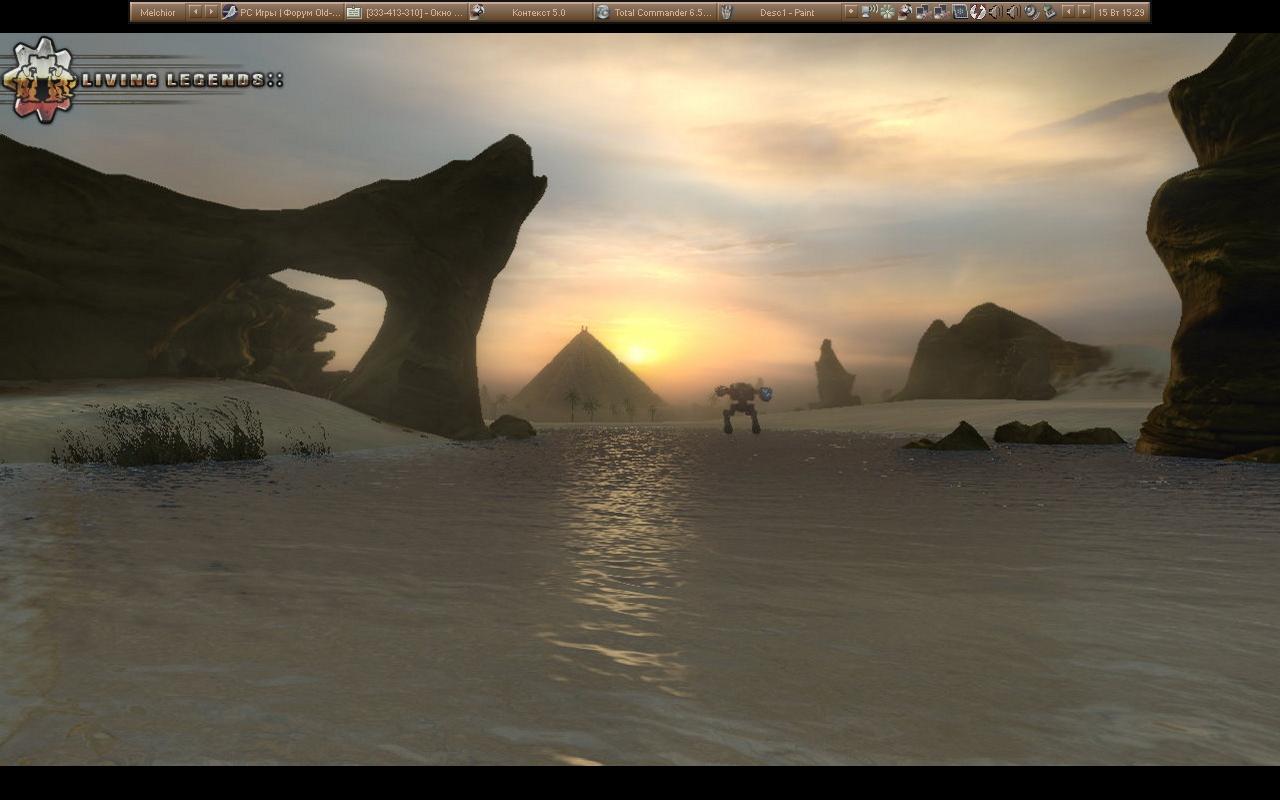Activate the Total Commander 6.5 taskbar button

pos(655,12)
